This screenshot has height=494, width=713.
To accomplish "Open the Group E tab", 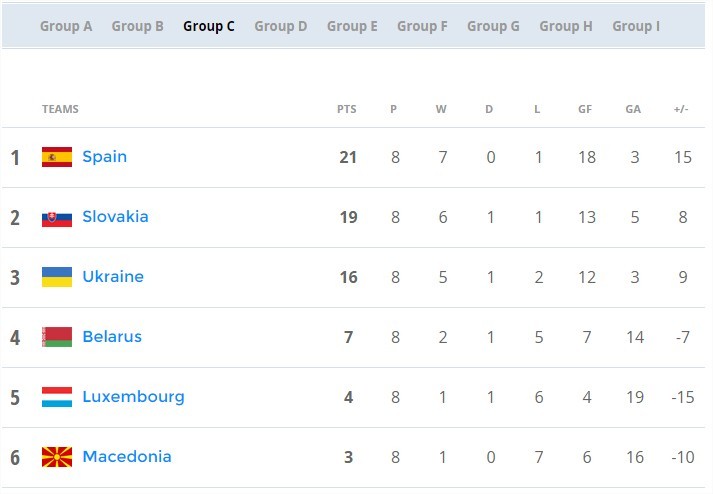I will [352, 26].
